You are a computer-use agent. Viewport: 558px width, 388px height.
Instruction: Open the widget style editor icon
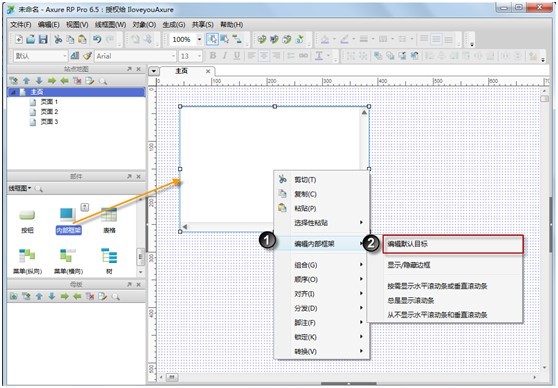pyautogui.click(x=75, y=56)
